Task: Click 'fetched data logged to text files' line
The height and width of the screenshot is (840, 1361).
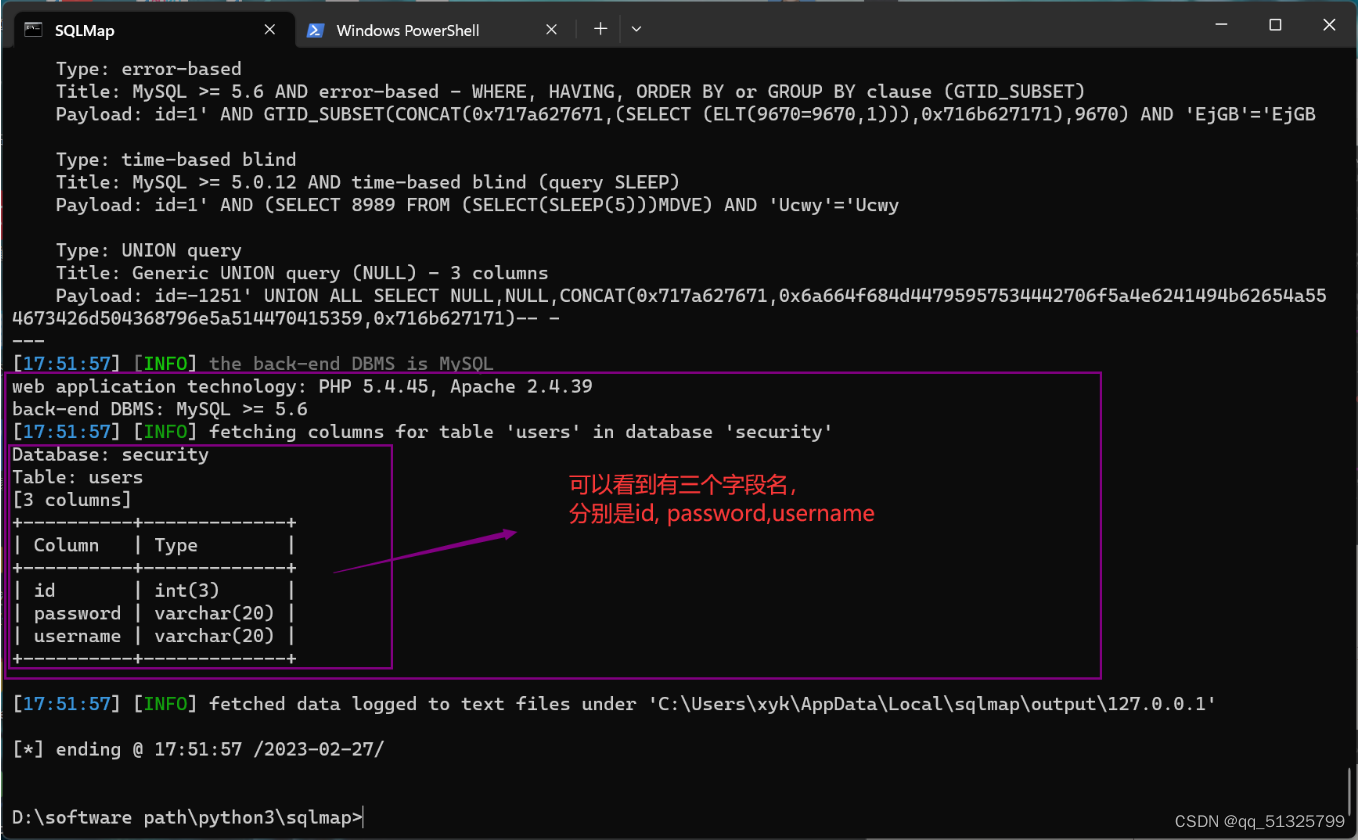Action: coord(614,704)
